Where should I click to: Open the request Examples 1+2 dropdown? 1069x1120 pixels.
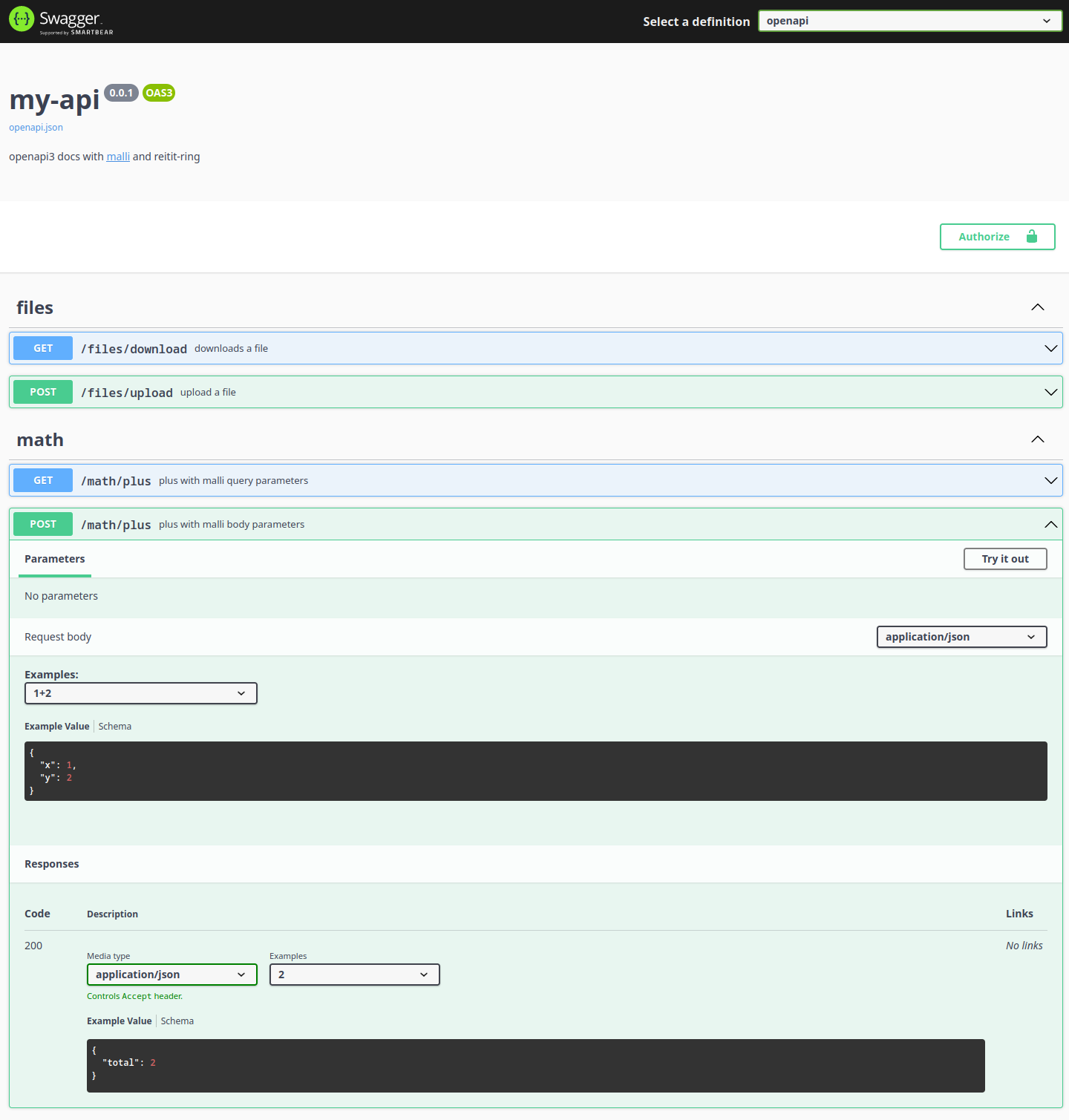[x=141, y=693]
